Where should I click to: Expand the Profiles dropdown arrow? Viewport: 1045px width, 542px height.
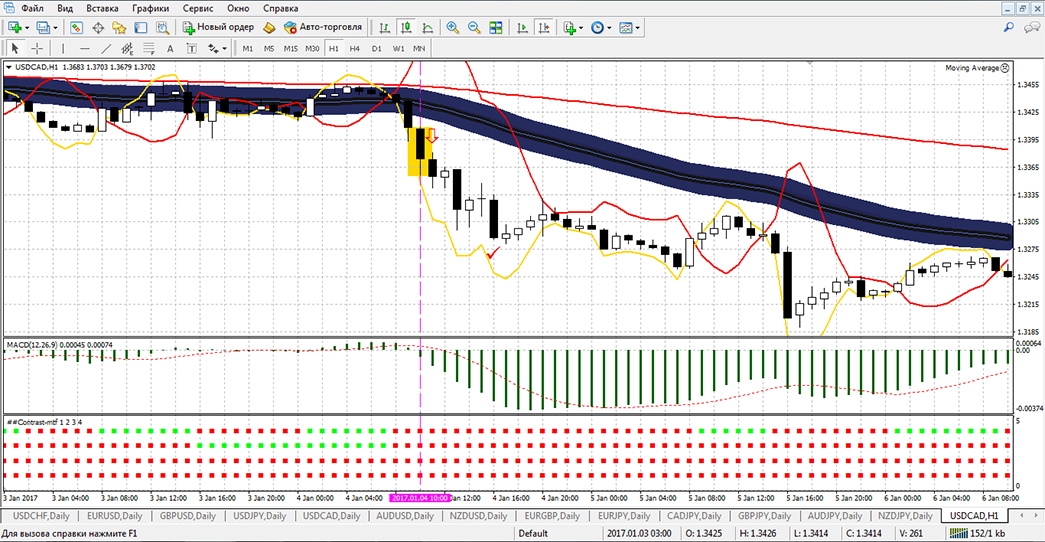click(x=55, y=28)
